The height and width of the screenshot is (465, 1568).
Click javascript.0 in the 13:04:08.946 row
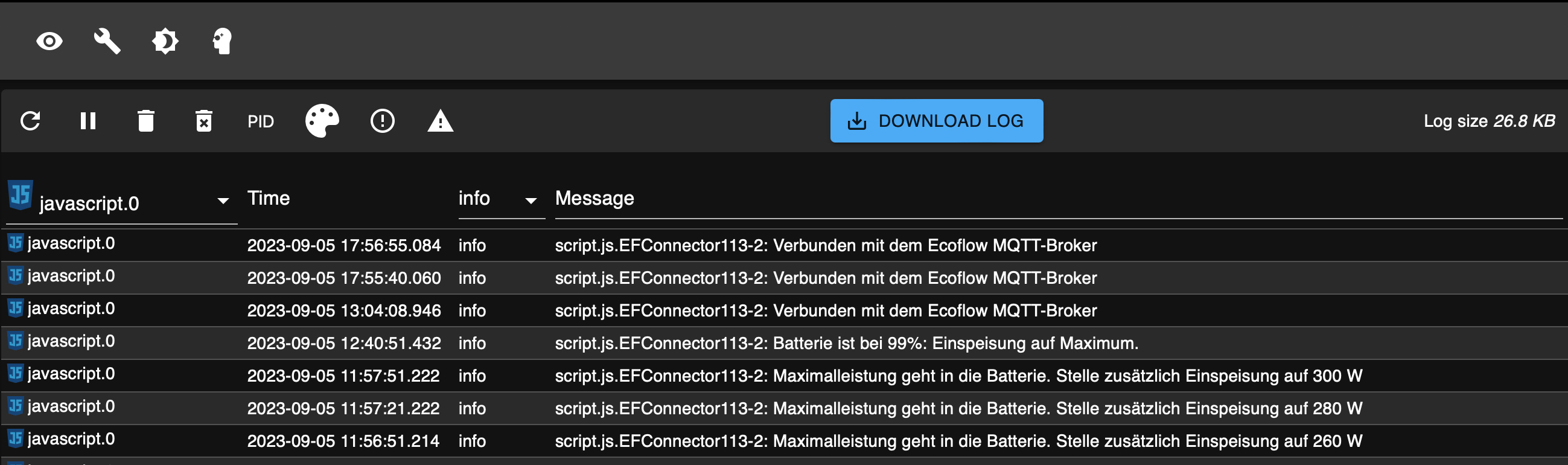pos(71,309)
